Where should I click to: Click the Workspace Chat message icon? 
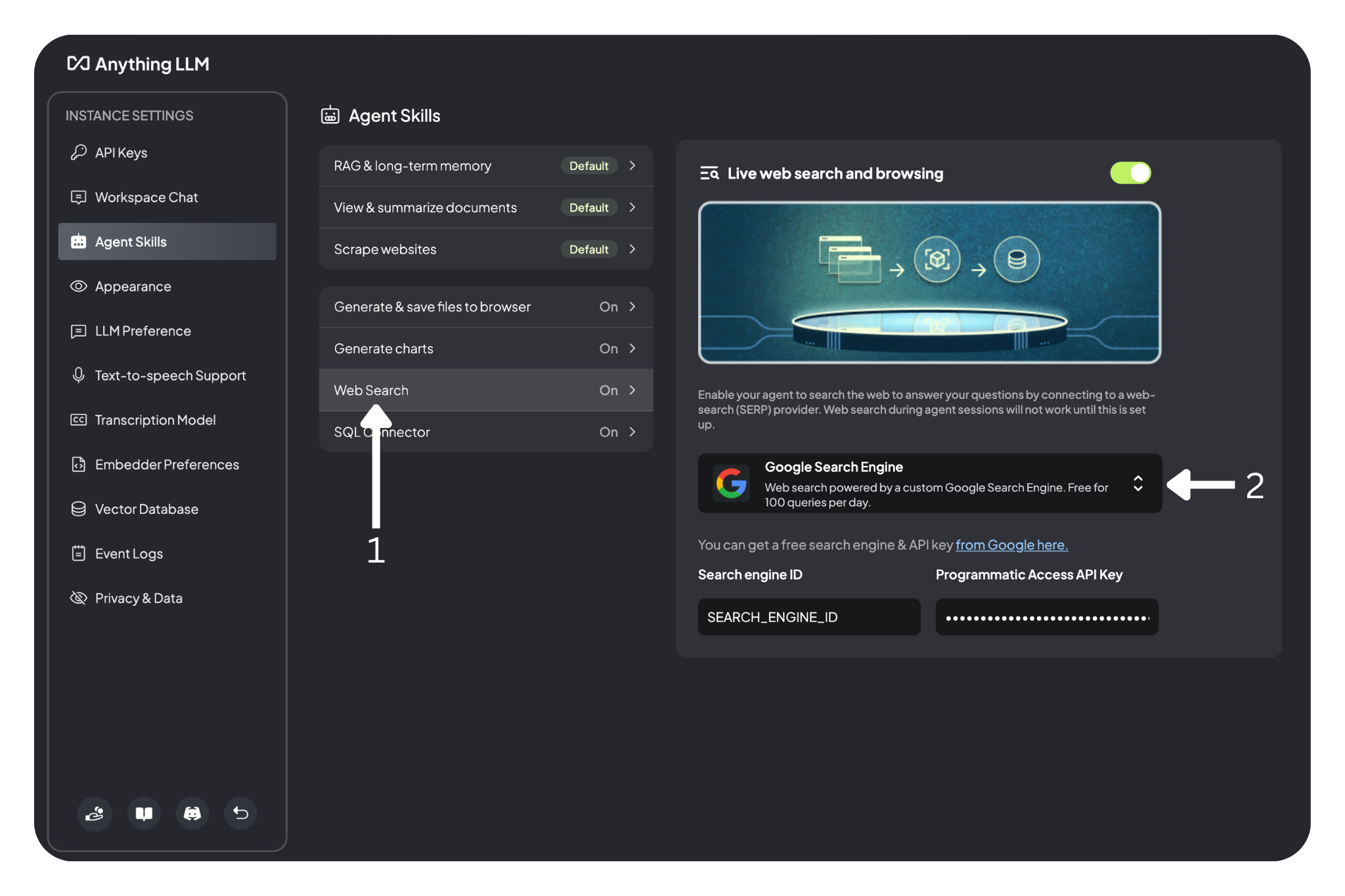pyautogui.click(x=79, y=197)
